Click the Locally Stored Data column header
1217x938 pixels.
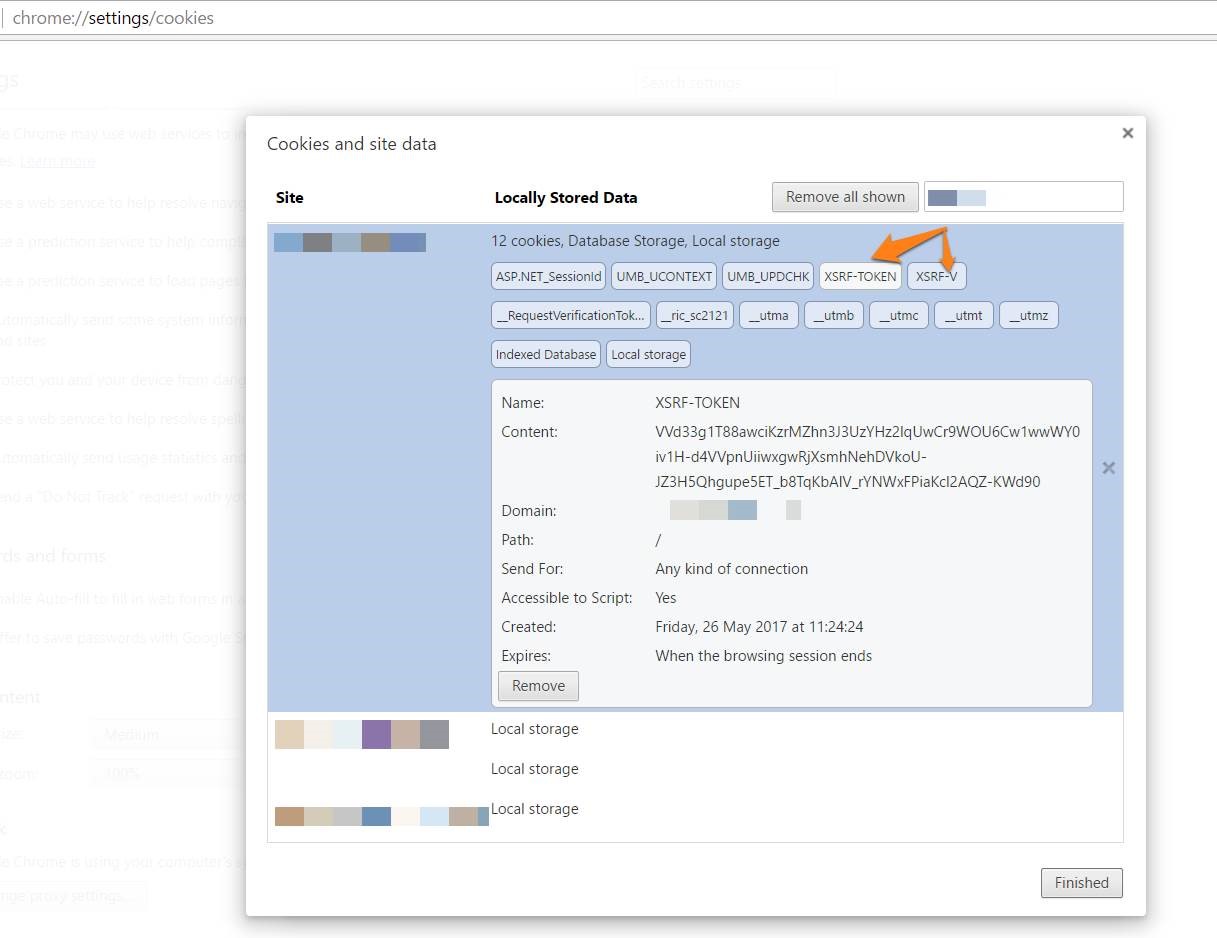[566, 198]
